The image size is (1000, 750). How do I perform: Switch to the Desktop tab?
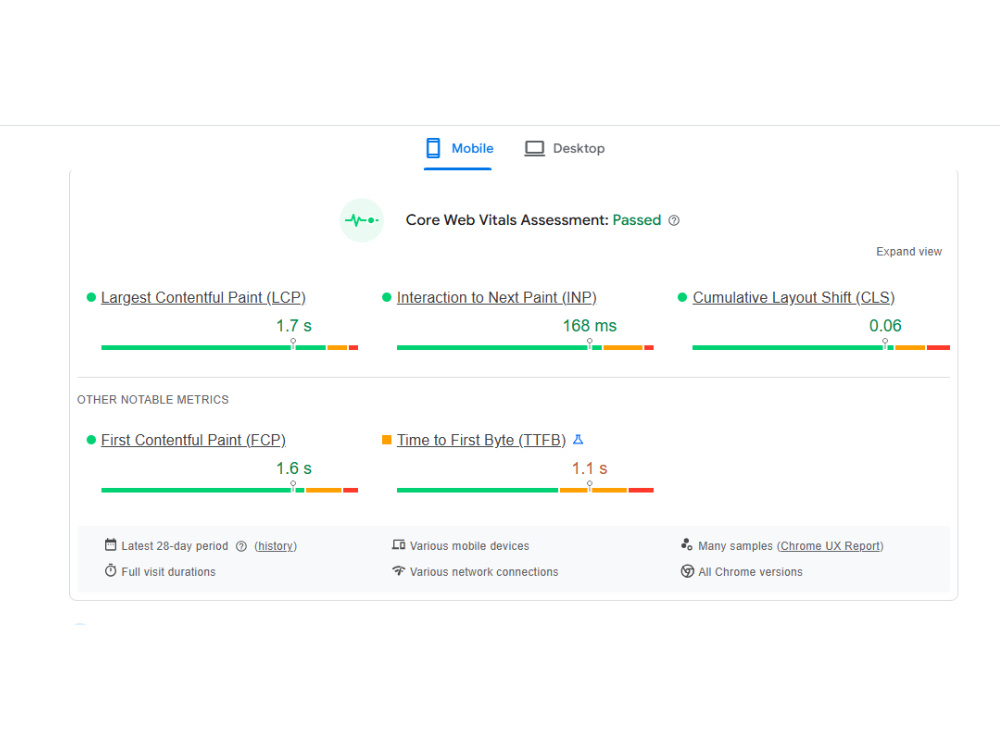point(564,149)
